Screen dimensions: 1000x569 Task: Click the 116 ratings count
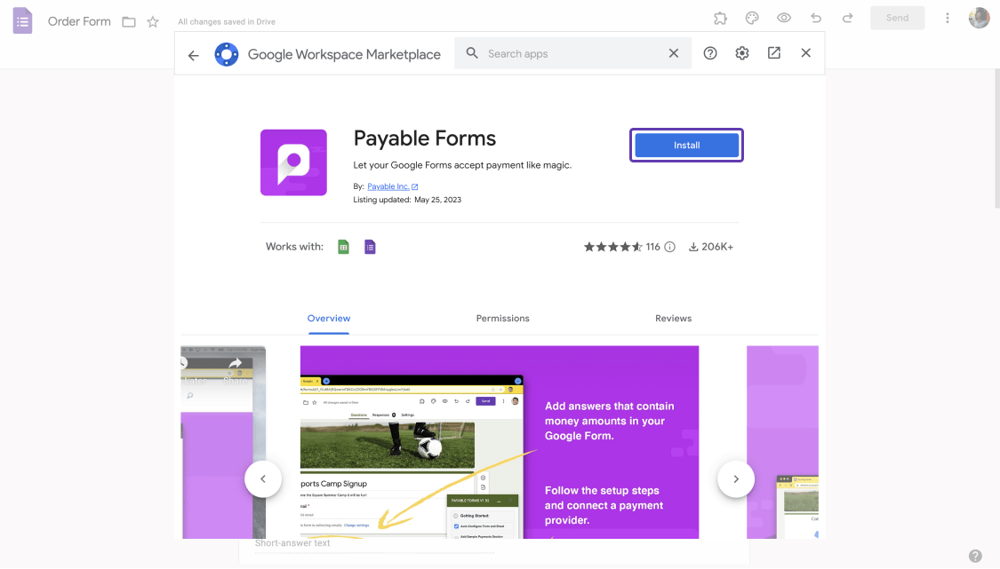click(x=653, y=247)
